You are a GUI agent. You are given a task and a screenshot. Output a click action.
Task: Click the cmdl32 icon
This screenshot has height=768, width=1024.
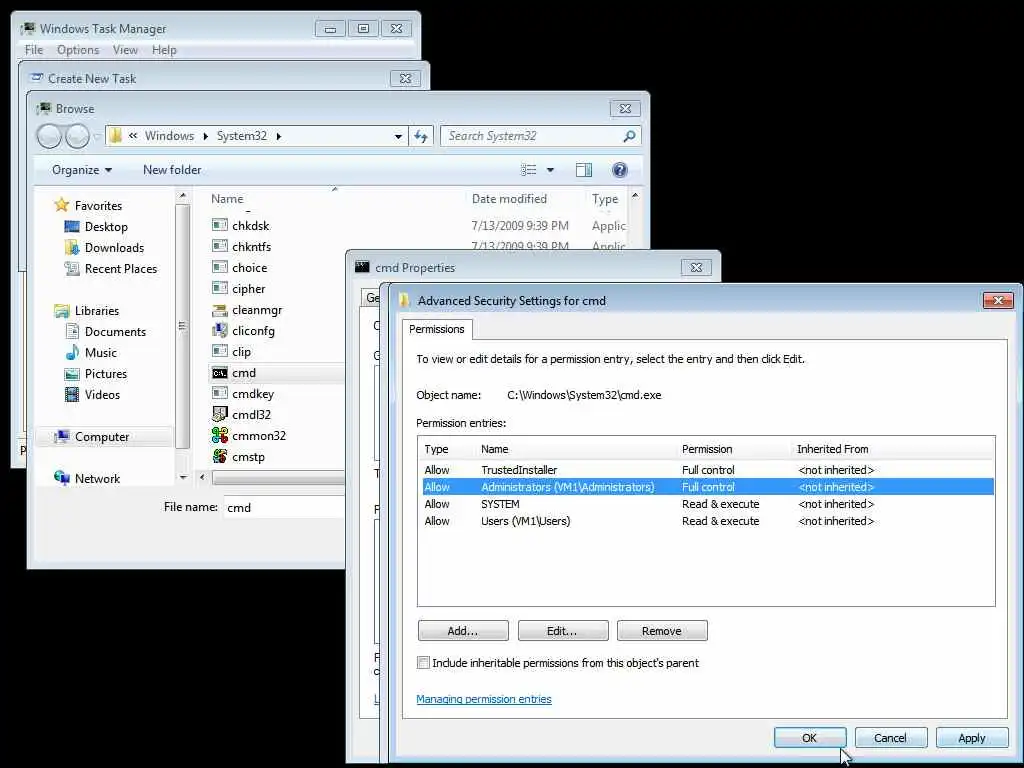pyautogui.click(x=219, y=414)
